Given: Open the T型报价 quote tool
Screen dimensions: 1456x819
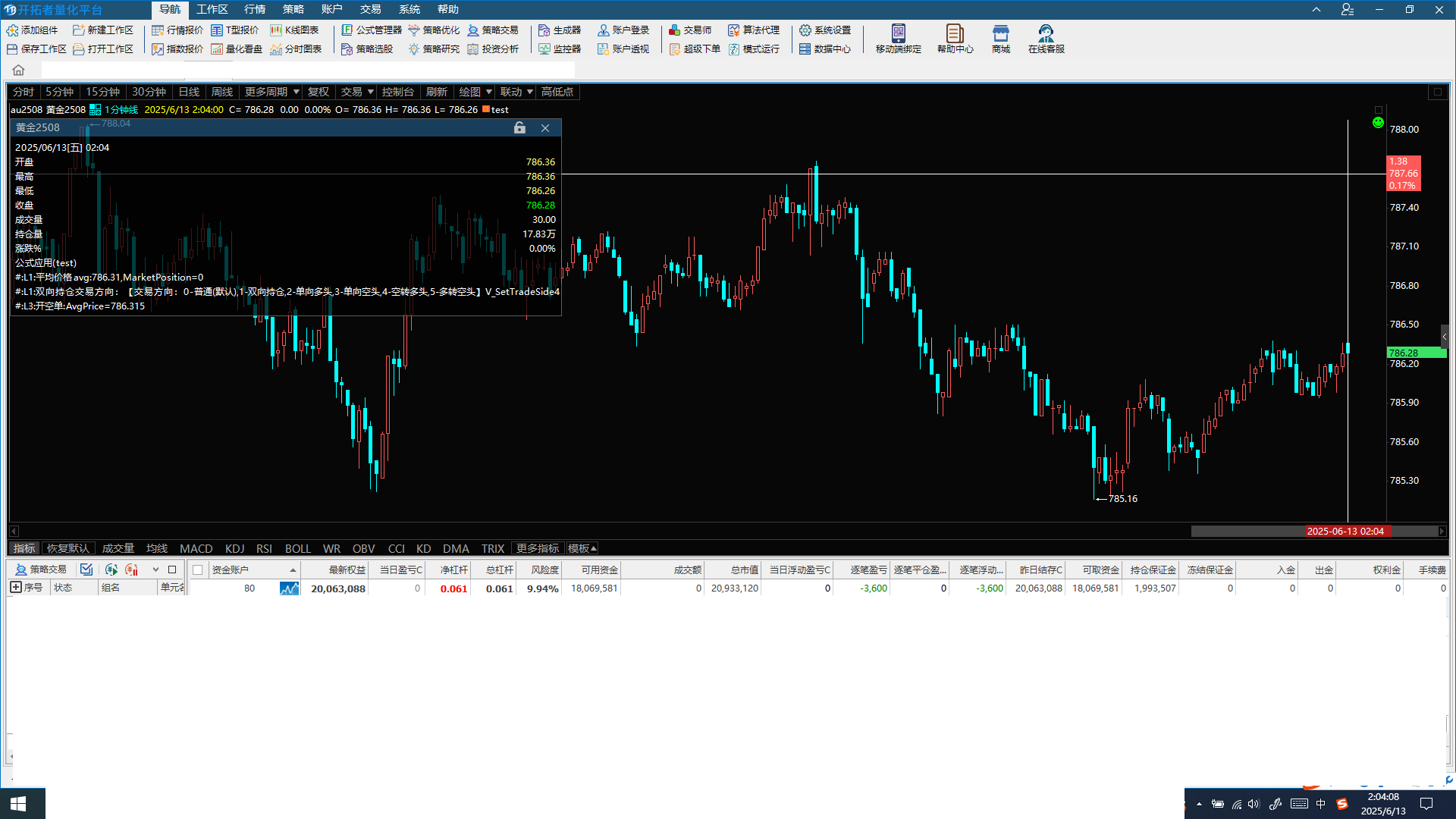Looking at the screenshot, I should click(235, 30).
